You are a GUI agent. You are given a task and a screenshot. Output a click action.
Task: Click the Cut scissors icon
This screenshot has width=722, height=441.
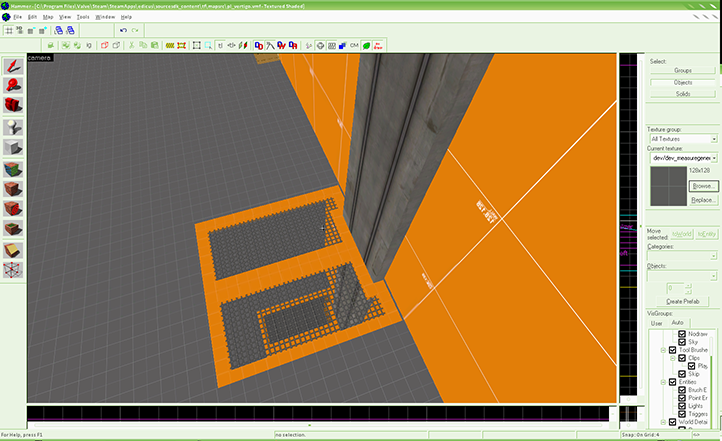(x=131, y=45)
